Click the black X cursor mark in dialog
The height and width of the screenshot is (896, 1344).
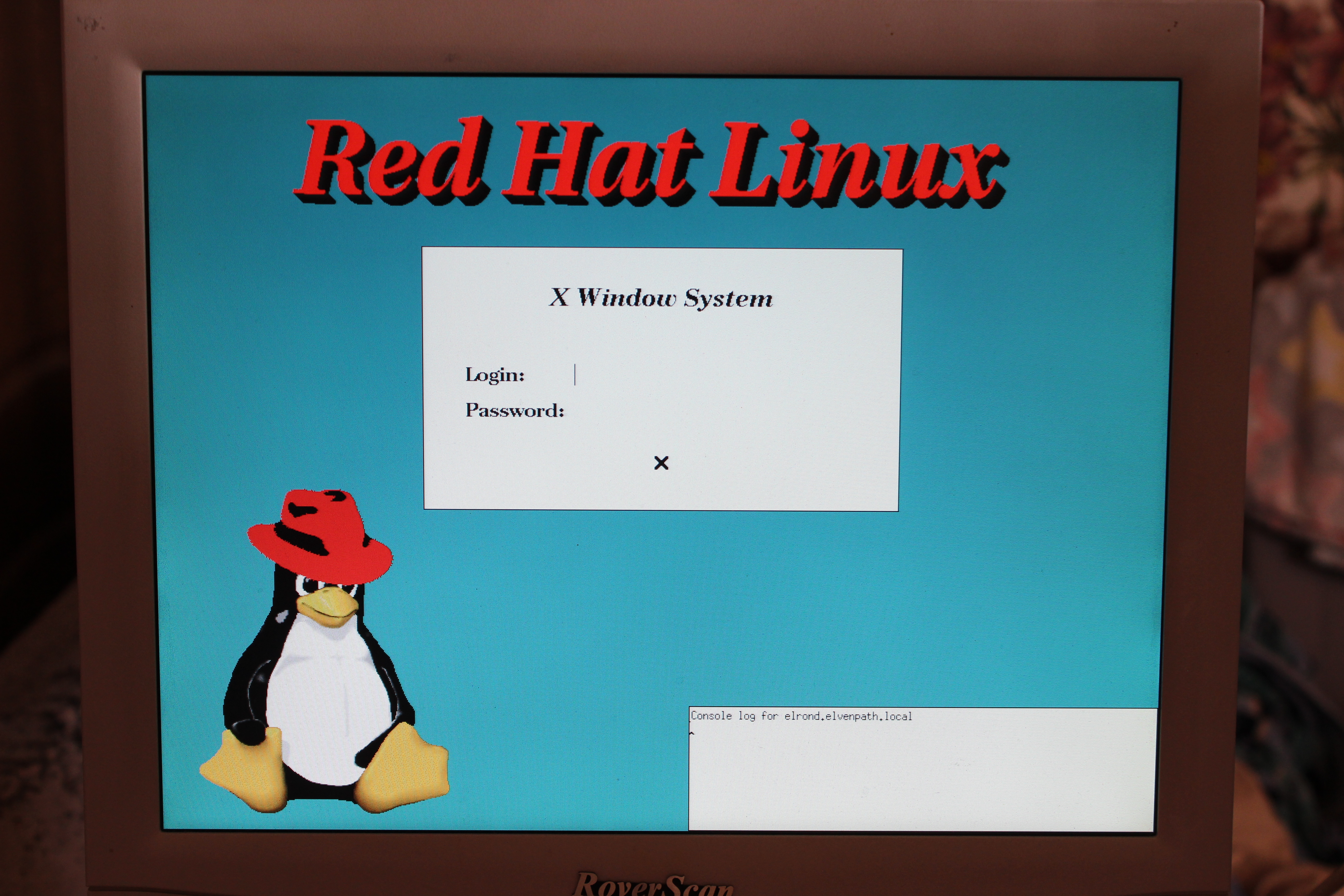pyautogui.click(x=661, y=462)
